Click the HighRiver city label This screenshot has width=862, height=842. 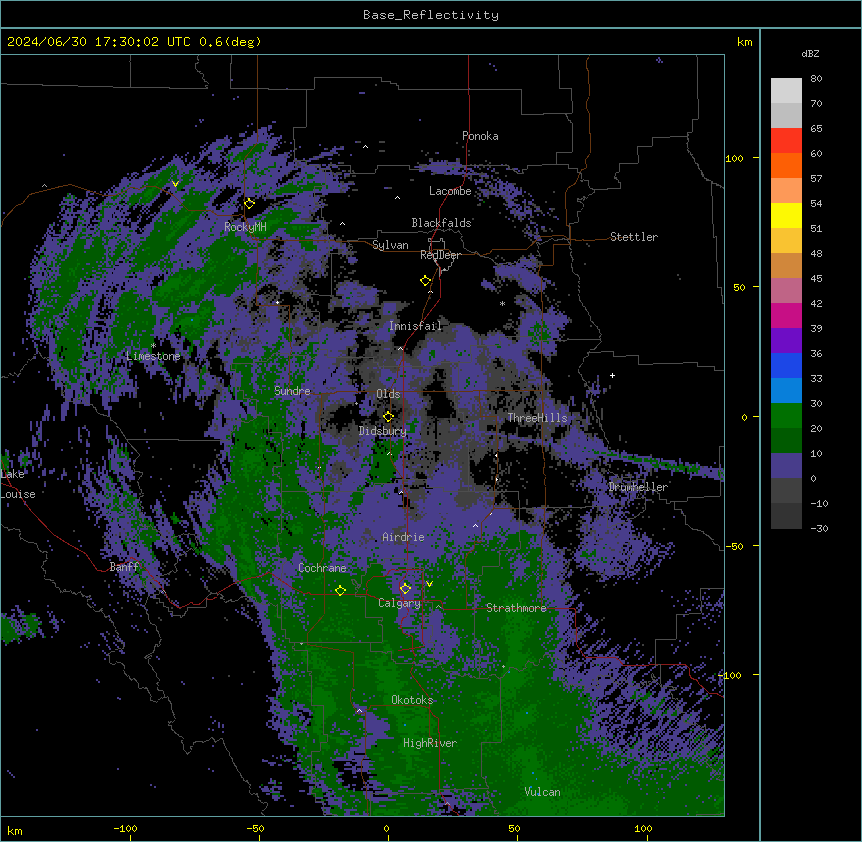(430, 743)
